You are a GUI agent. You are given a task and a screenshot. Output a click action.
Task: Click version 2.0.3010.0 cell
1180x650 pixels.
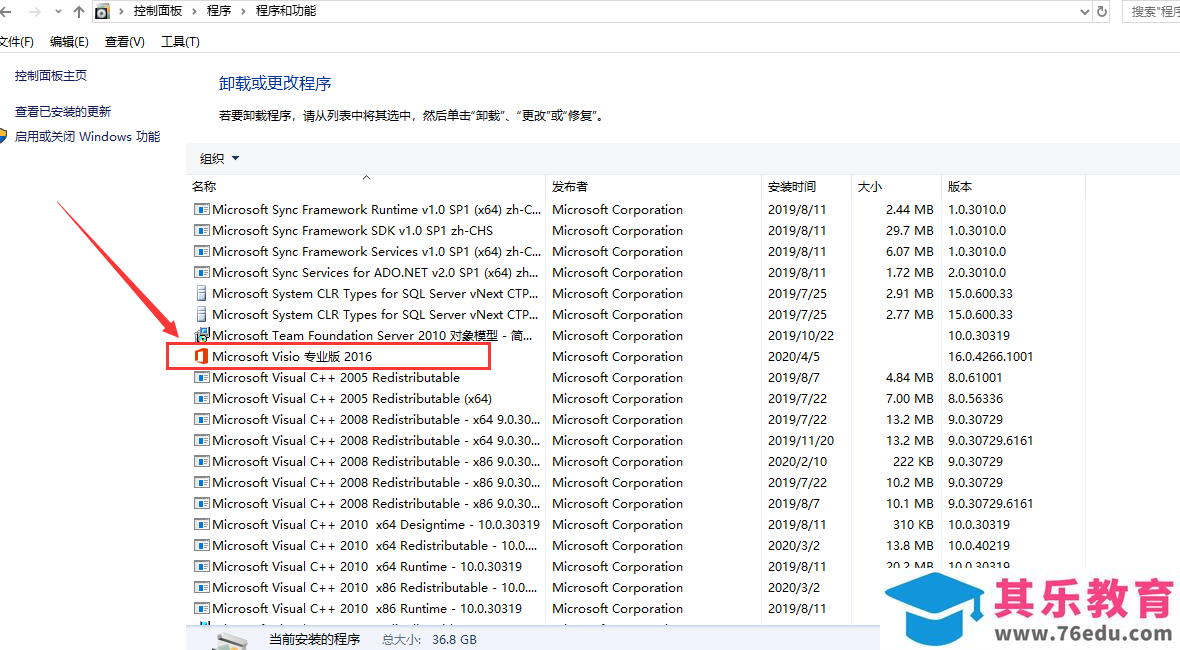point(977,272)
